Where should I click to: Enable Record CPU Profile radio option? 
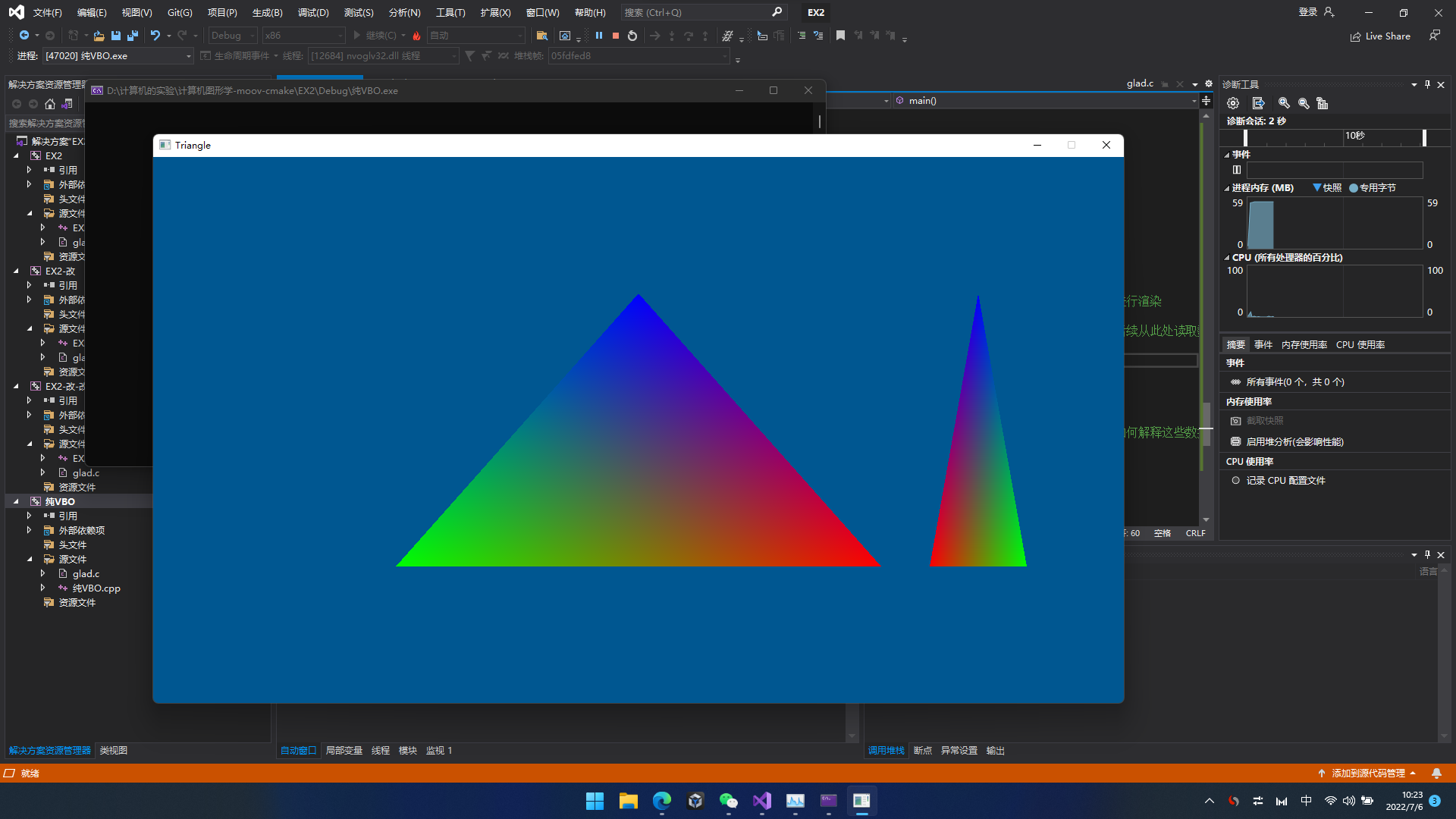[x=1236, y=480]
